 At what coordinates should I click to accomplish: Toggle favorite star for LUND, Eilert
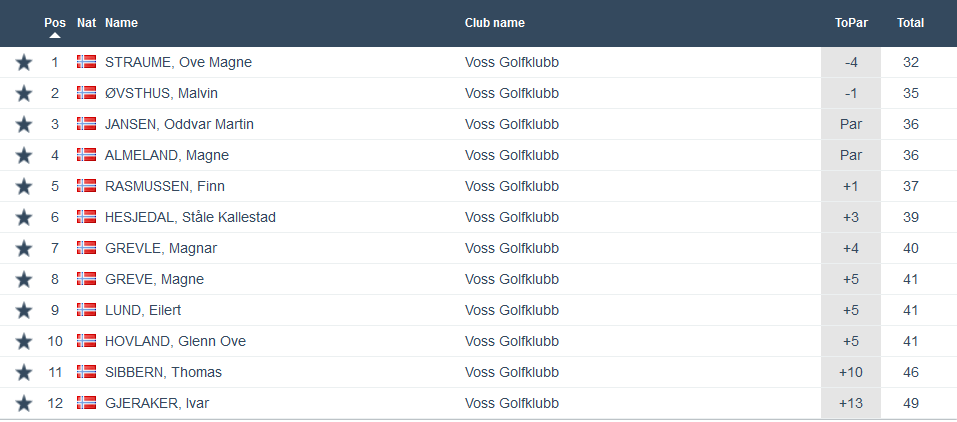click(24, 311)
